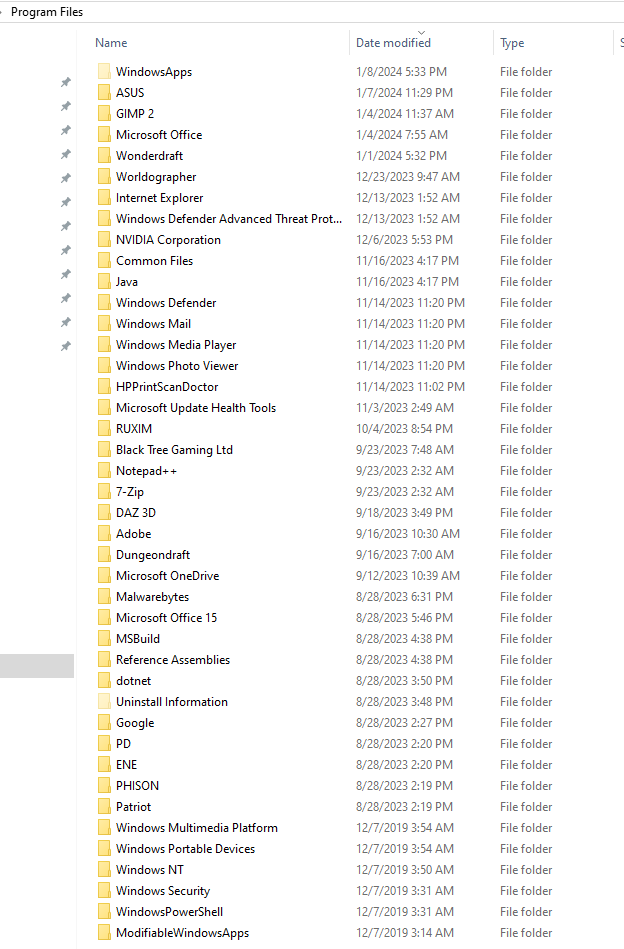Sort by the Date modified column header
Image resolution: width=624 pixels, height=949 pixels.
pos(393,43)
